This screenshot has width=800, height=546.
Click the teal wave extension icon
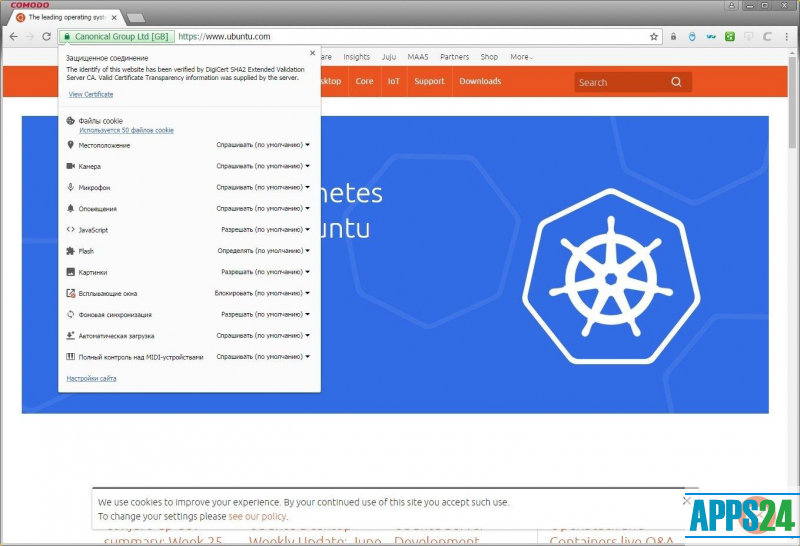711,37
